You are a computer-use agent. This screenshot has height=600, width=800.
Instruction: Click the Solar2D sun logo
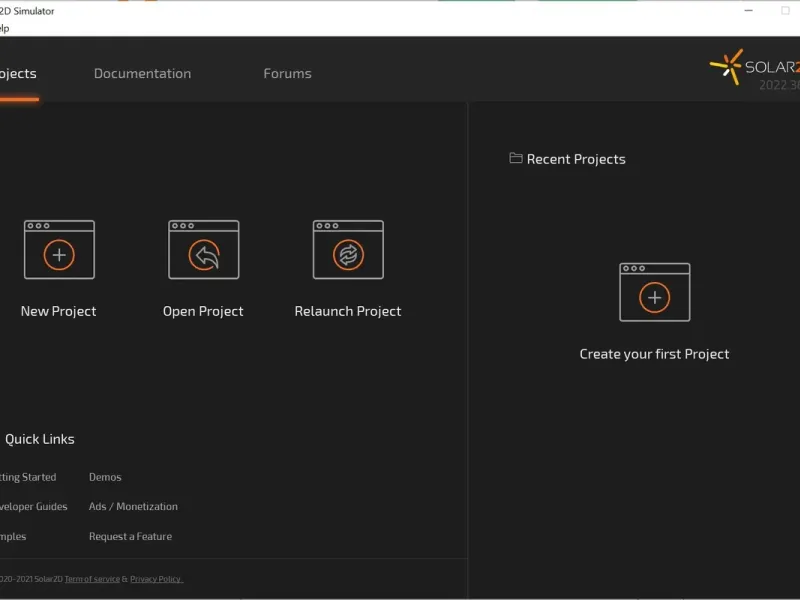tap(726, 67)
